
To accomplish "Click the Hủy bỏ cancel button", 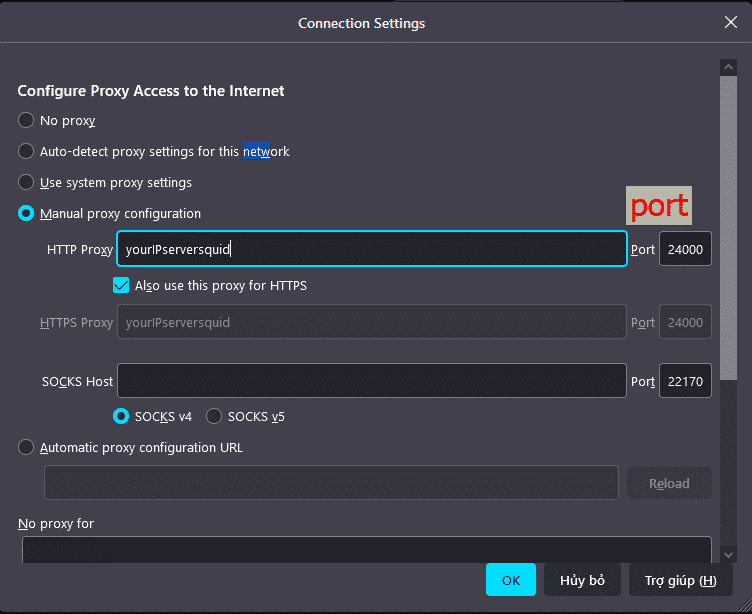I will [582, 580].
